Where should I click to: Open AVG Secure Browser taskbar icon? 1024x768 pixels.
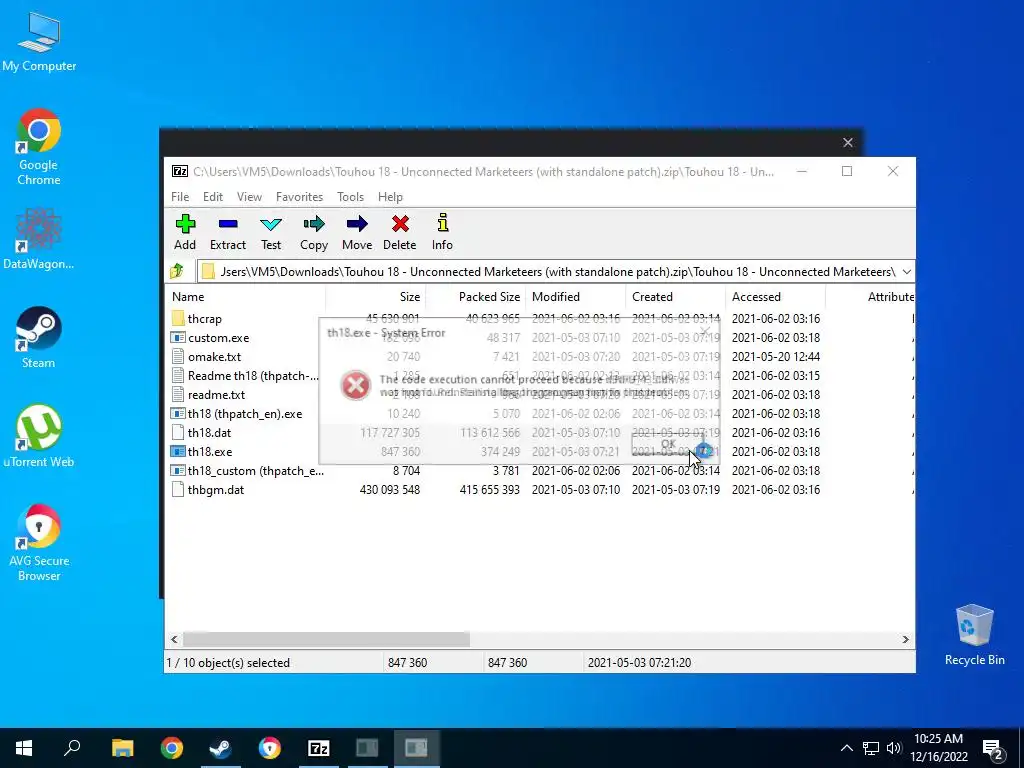tap(270, 748)
